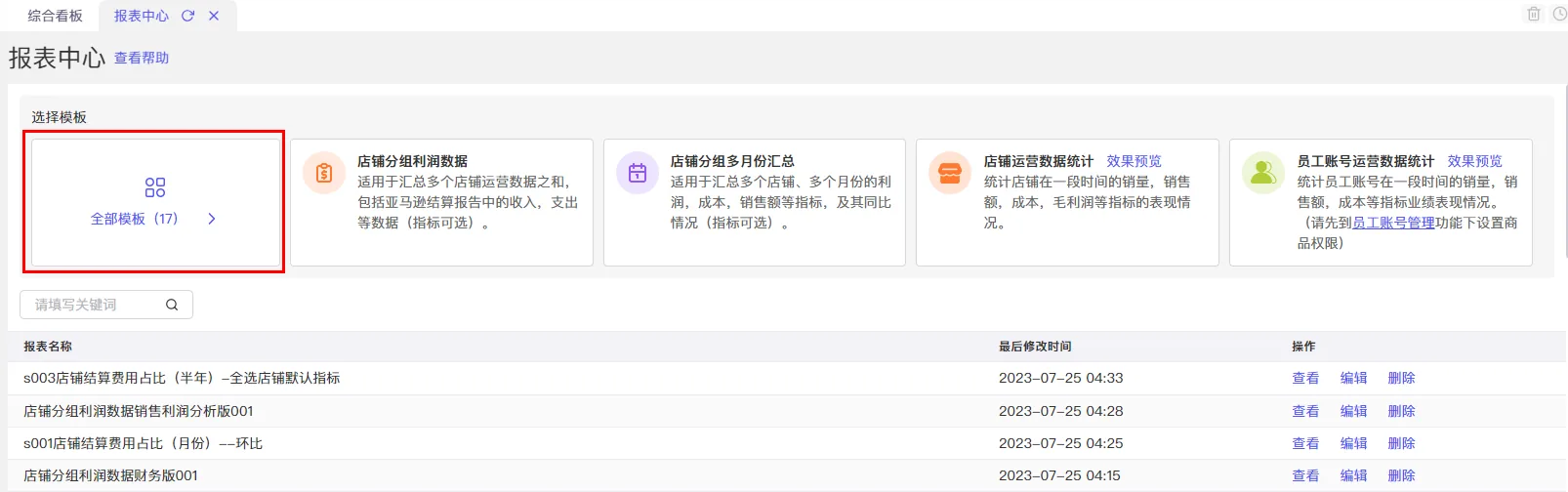Select row name s003店铺结算费用占比（半年）
Viewport: 1568px width, 492px height.
[x=182, y=378]
